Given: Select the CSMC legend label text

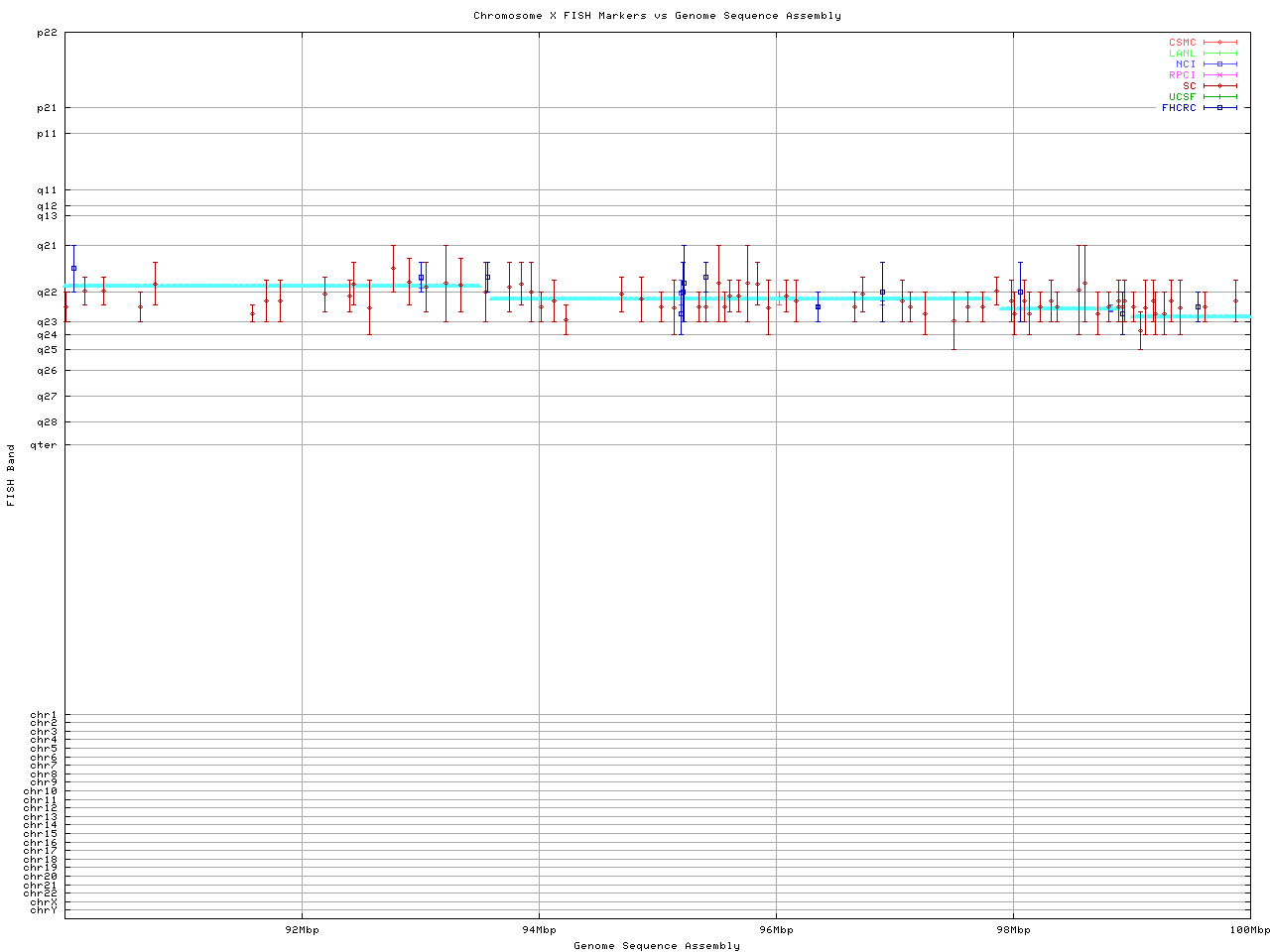Looking at the screenshot, I should pyautogui.click(x=1182, y=43).
